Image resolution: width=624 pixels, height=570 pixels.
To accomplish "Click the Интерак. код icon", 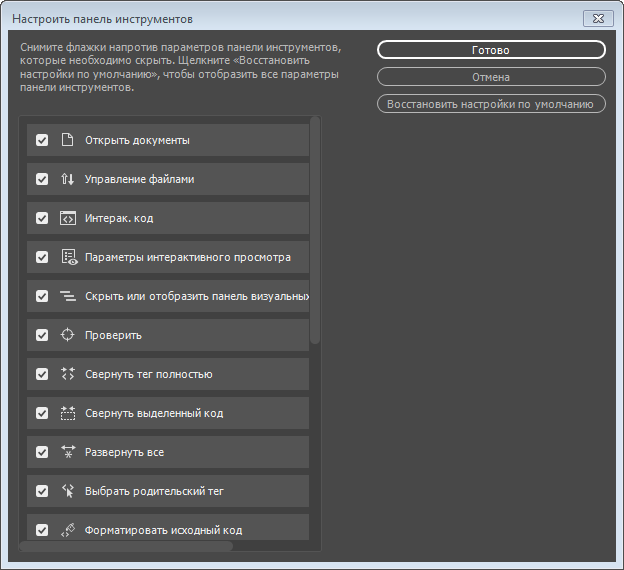I will [68, 218].
